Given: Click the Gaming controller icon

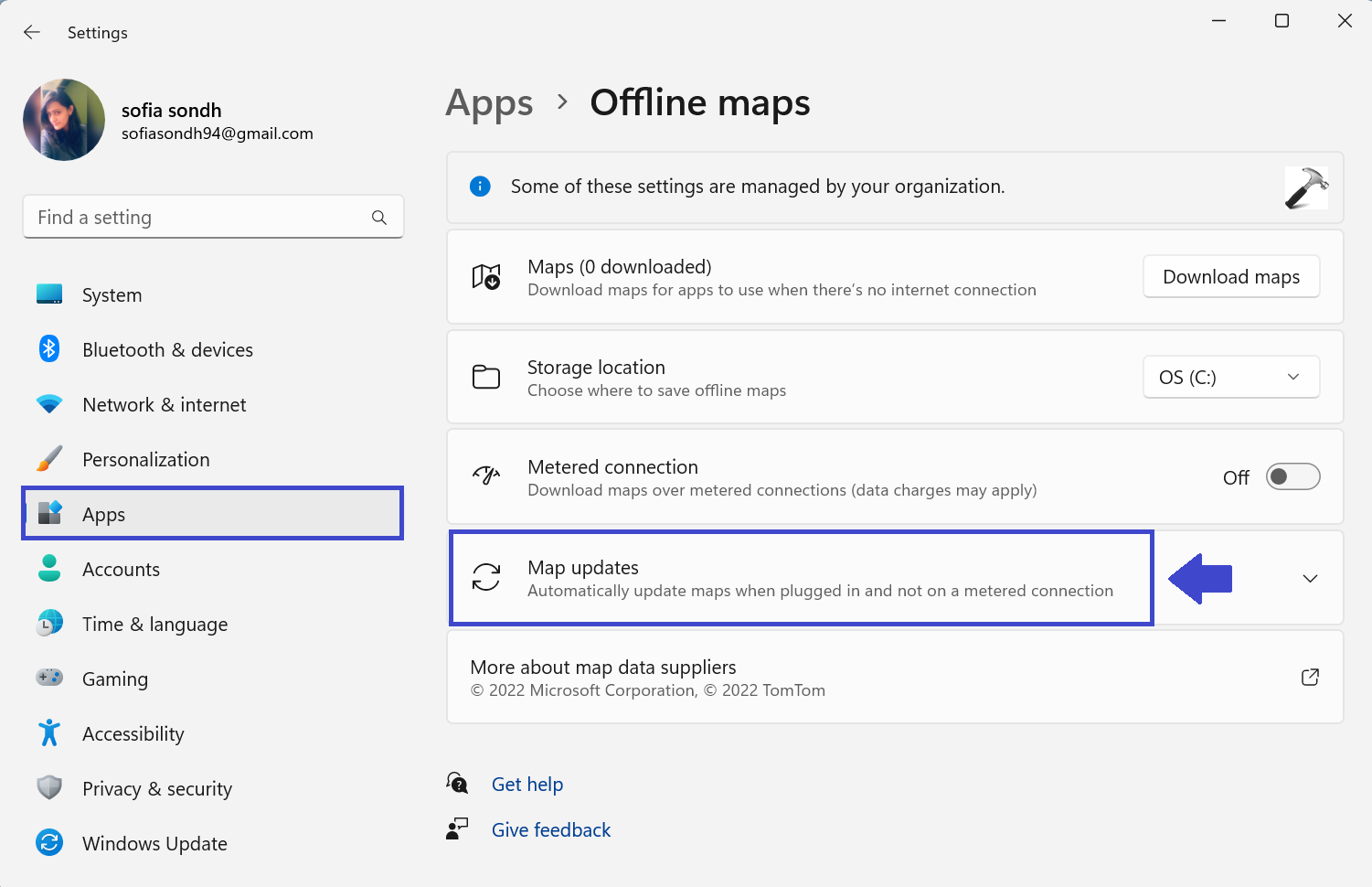Looking at the screenshot, I should click(49, 679).
